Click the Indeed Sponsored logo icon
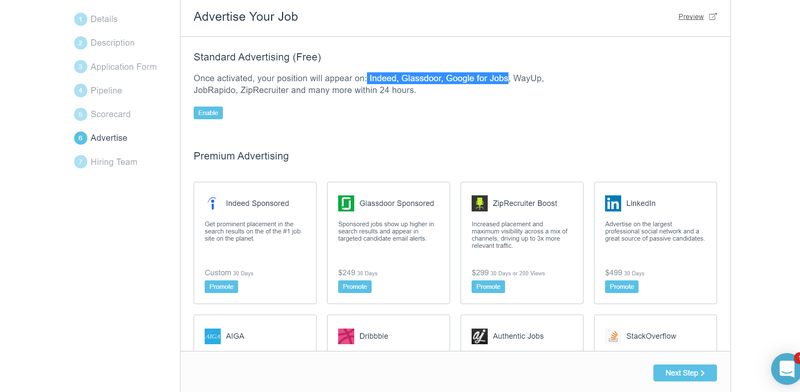The height and width of the screenshot is (392, 800). tap(212, 203)
